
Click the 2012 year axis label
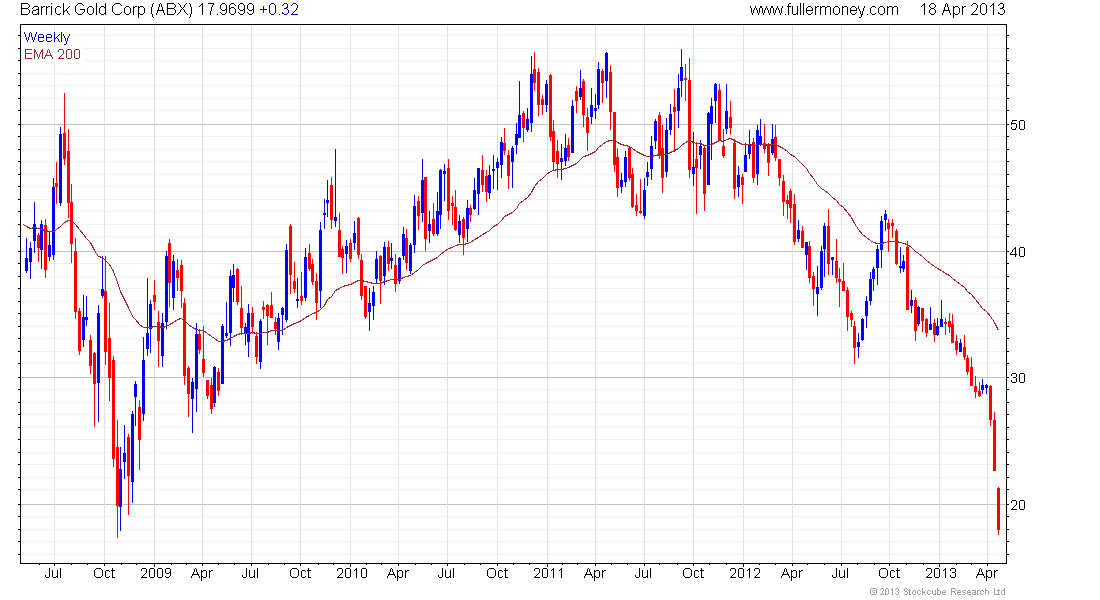coord(744,573)
